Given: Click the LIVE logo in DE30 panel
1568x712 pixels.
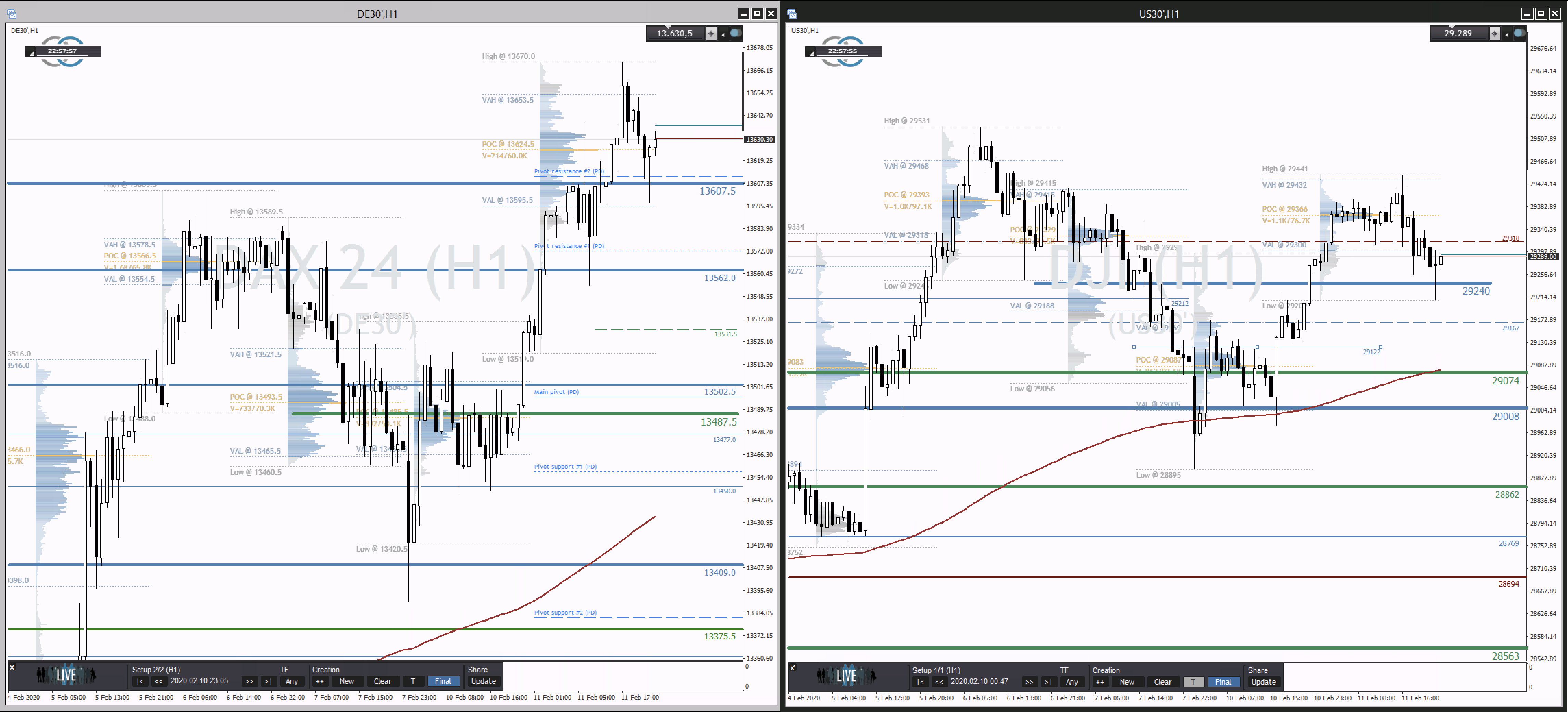Looking at the screenshot, I should [x=66, y=675].
